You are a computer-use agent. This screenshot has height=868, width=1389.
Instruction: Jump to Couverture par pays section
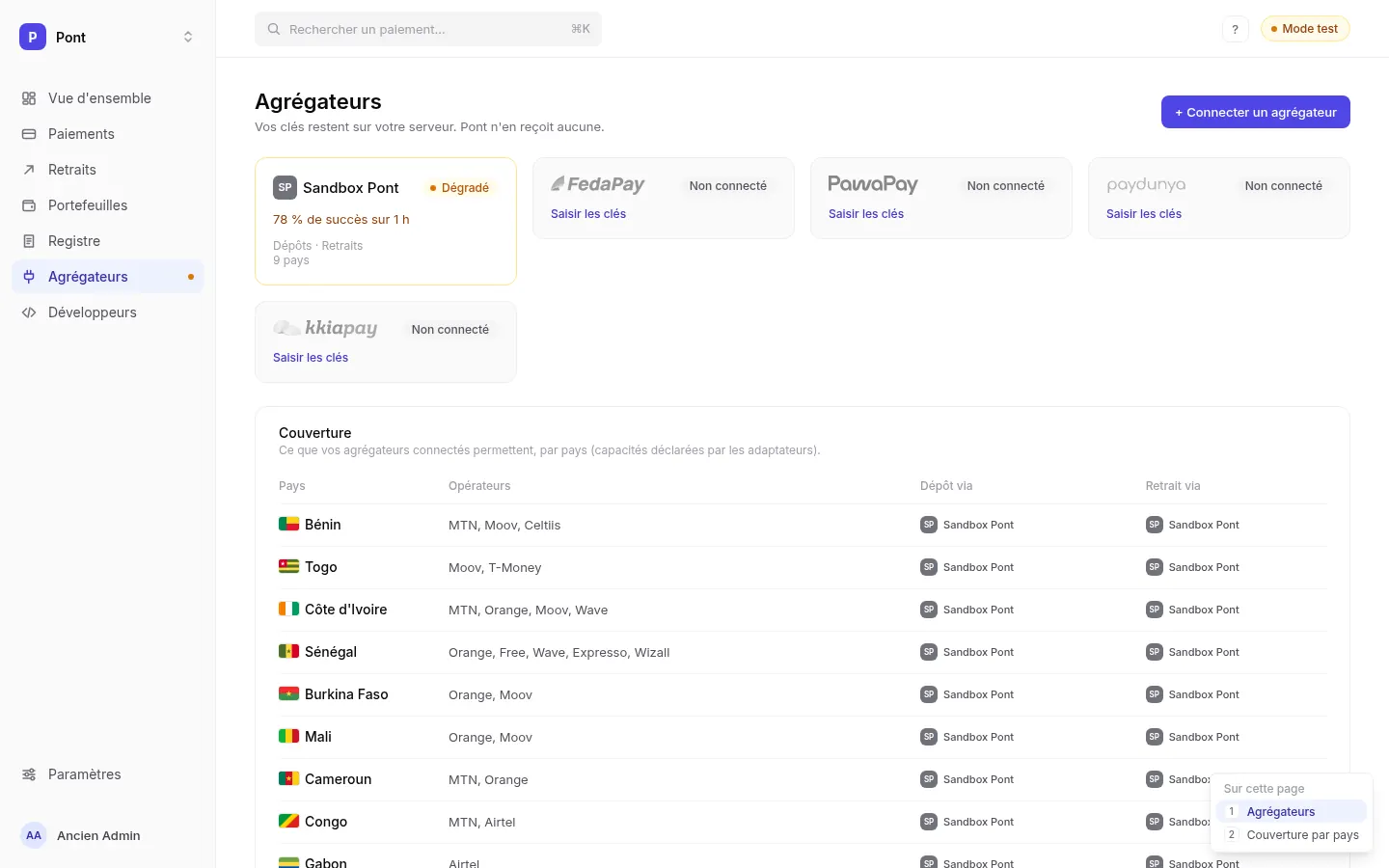1292,835
